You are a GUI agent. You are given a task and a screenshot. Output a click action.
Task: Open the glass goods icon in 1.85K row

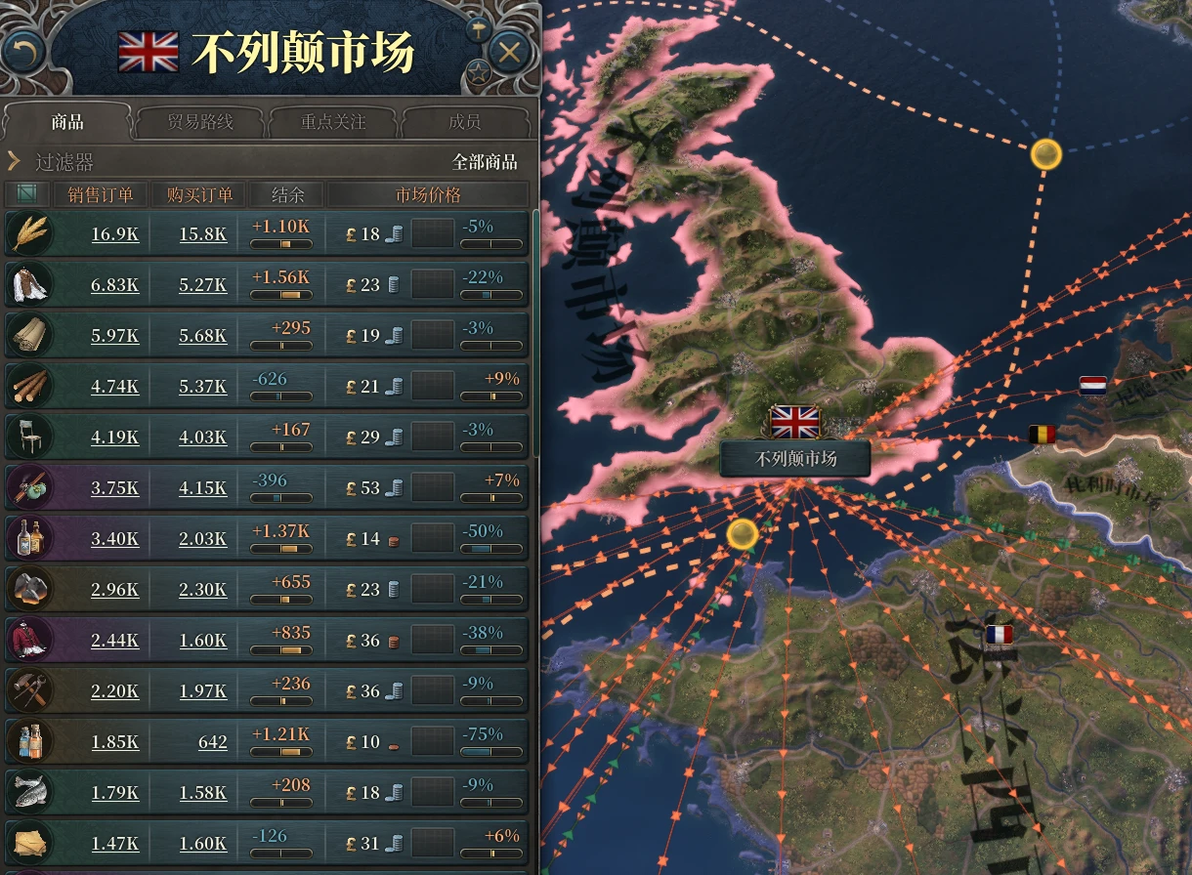[x=30, y=741]
